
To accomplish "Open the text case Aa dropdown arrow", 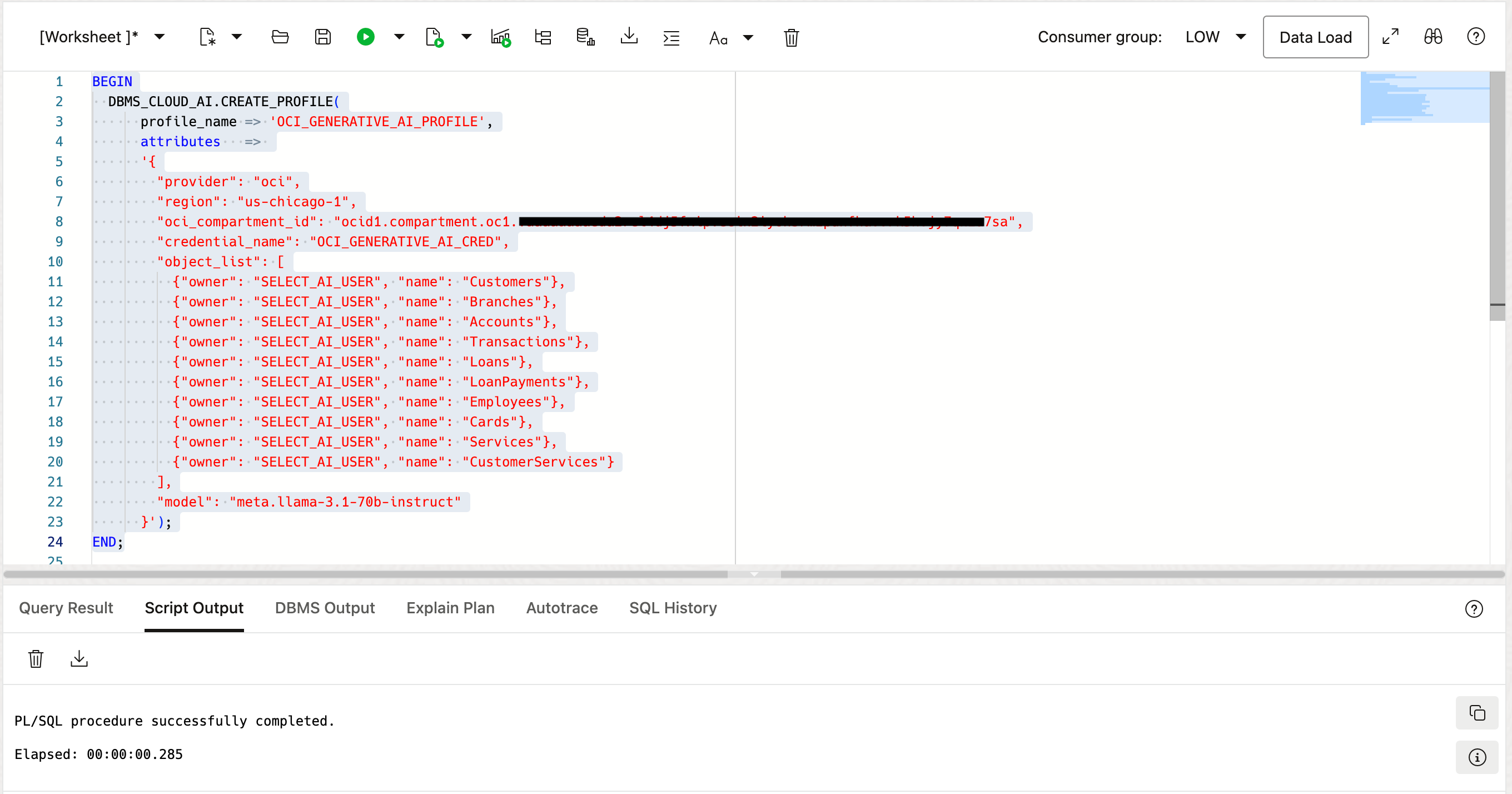I will 748,38.
